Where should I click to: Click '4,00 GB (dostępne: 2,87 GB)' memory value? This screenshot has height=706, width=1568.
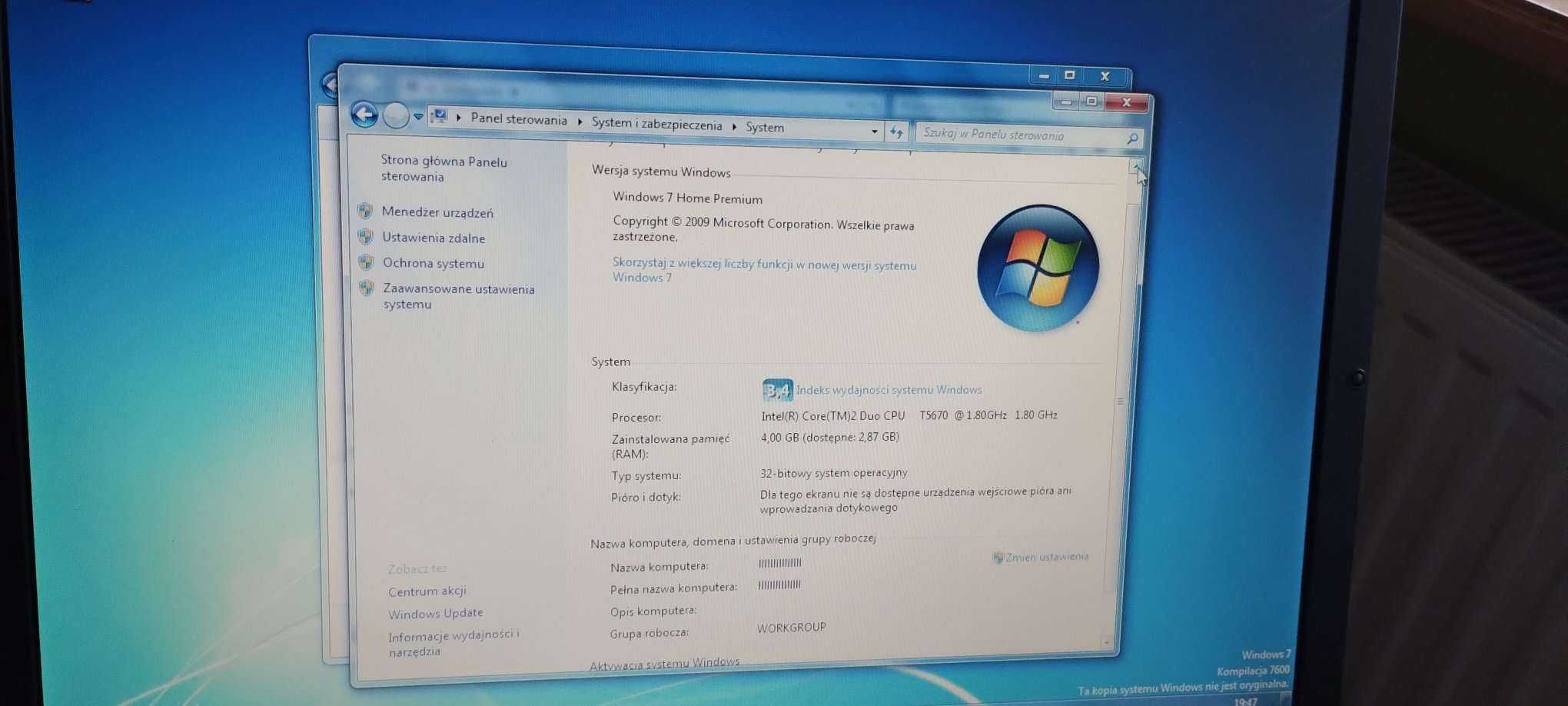pyautogui.click(x=829, y=437)
